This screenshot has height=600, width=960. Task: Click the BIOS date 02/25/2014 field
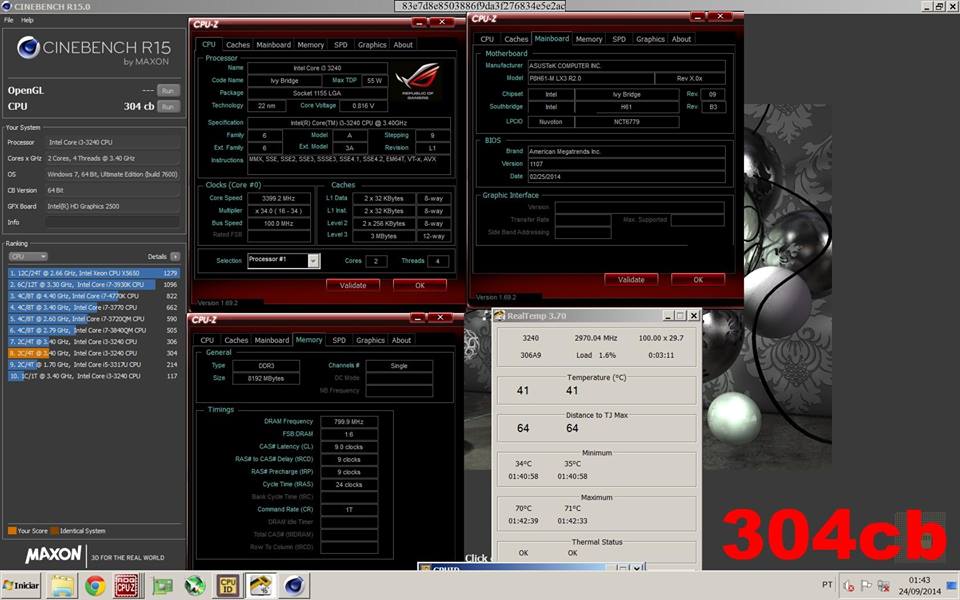point(626,177)
